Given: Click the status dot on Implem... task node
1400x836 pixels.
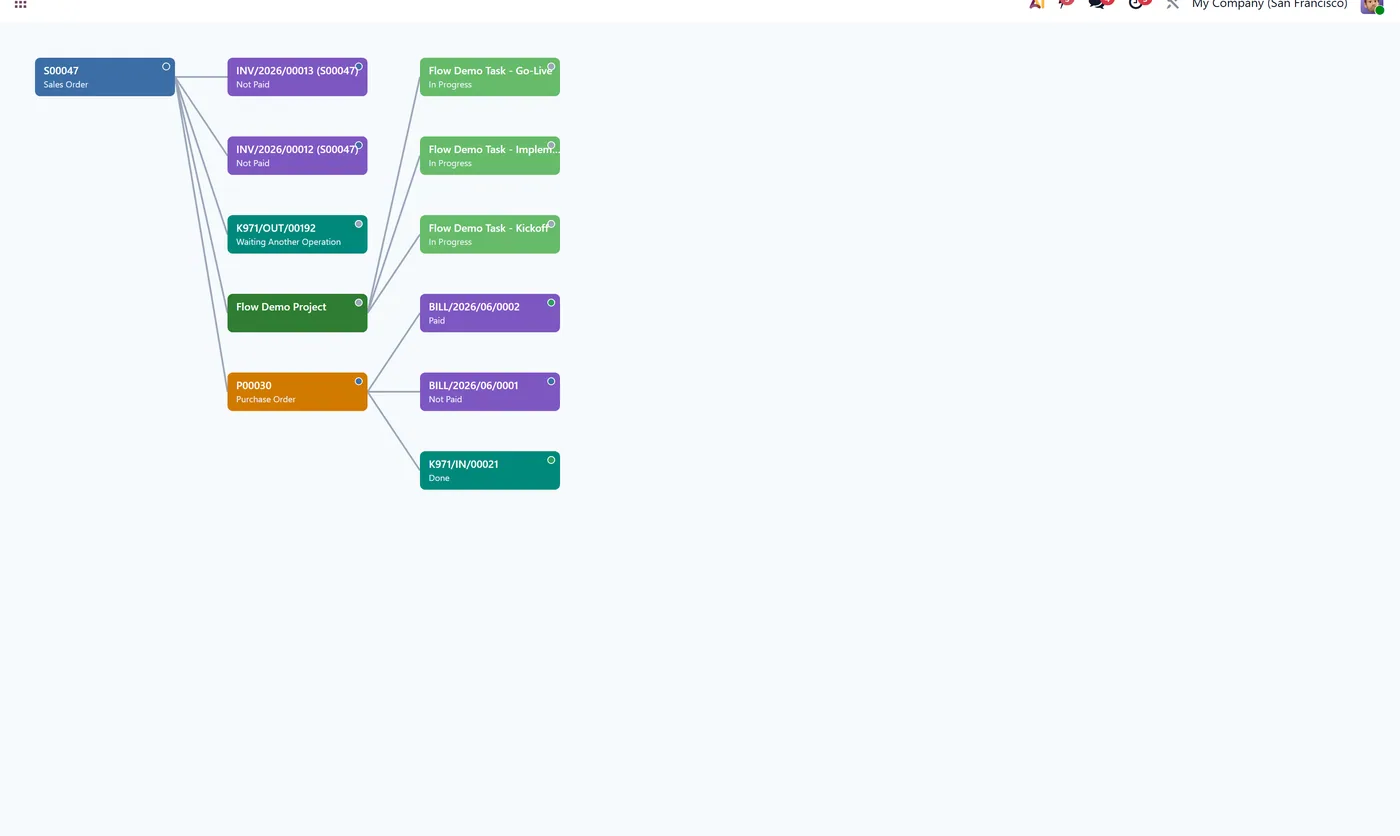Looking at the screenshot, I should pos(551,145).
